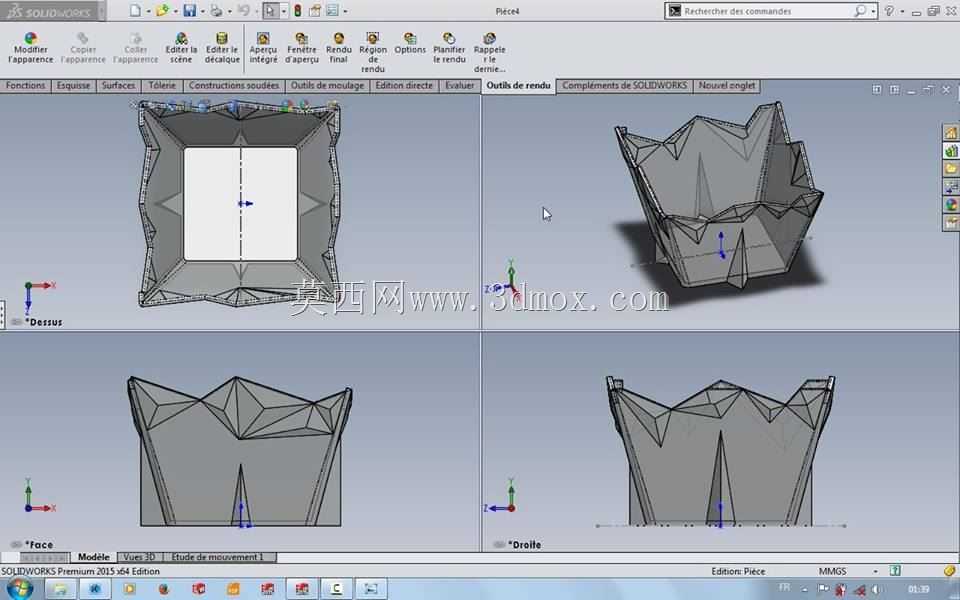Open File Explorer task pane folder icon

point(951,168)
